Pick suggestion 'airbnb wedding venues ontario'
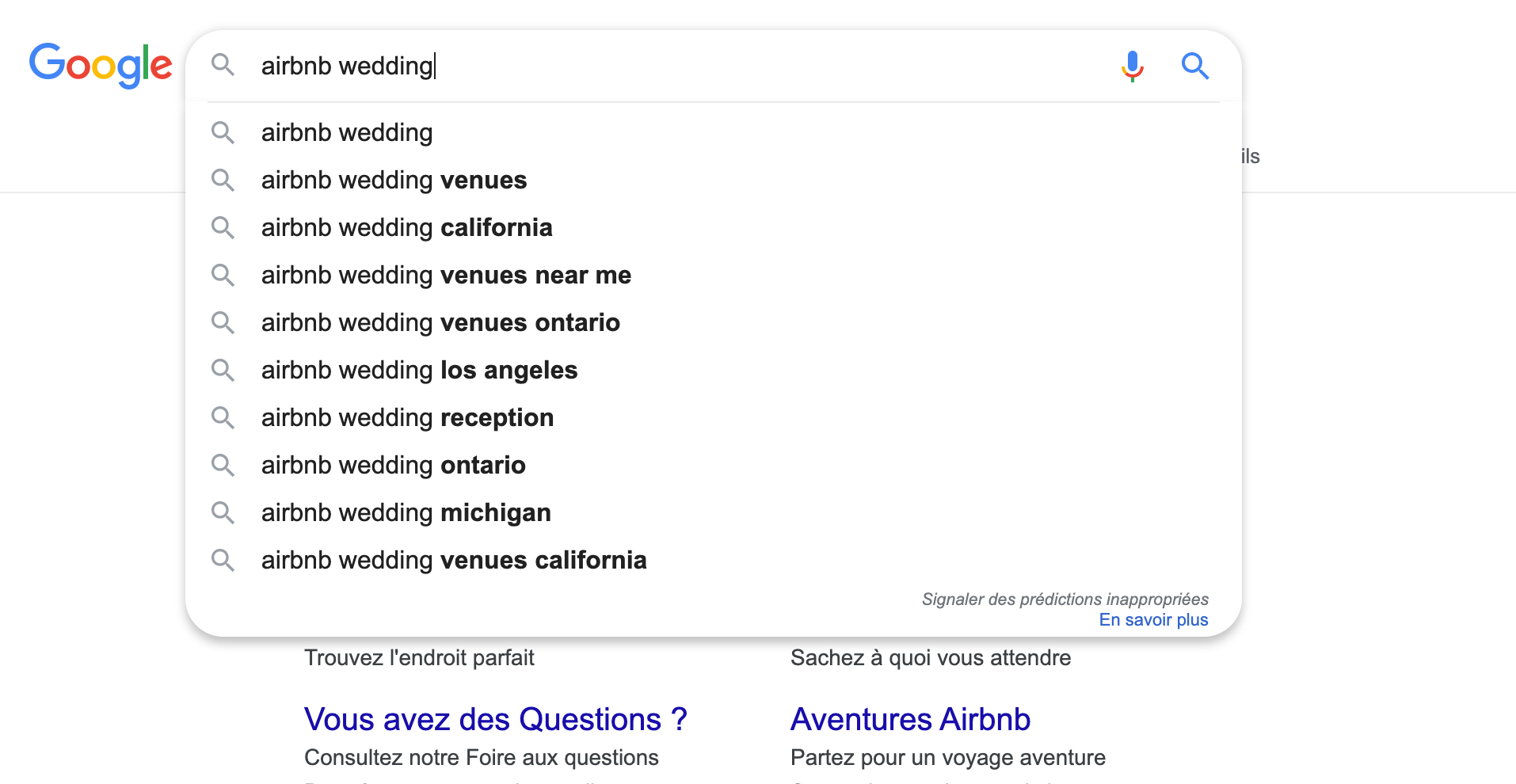Image resolution: width=1516 pixels, height=784 pixels. 440,323
